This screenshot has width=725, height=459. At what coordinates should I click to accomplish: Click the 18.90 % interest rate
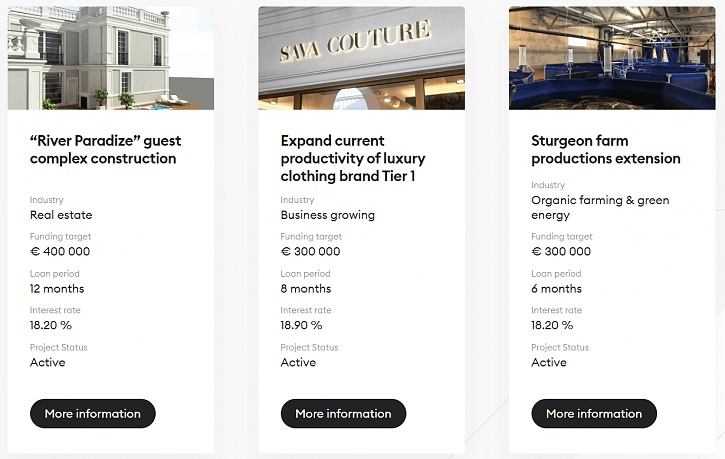301,325
